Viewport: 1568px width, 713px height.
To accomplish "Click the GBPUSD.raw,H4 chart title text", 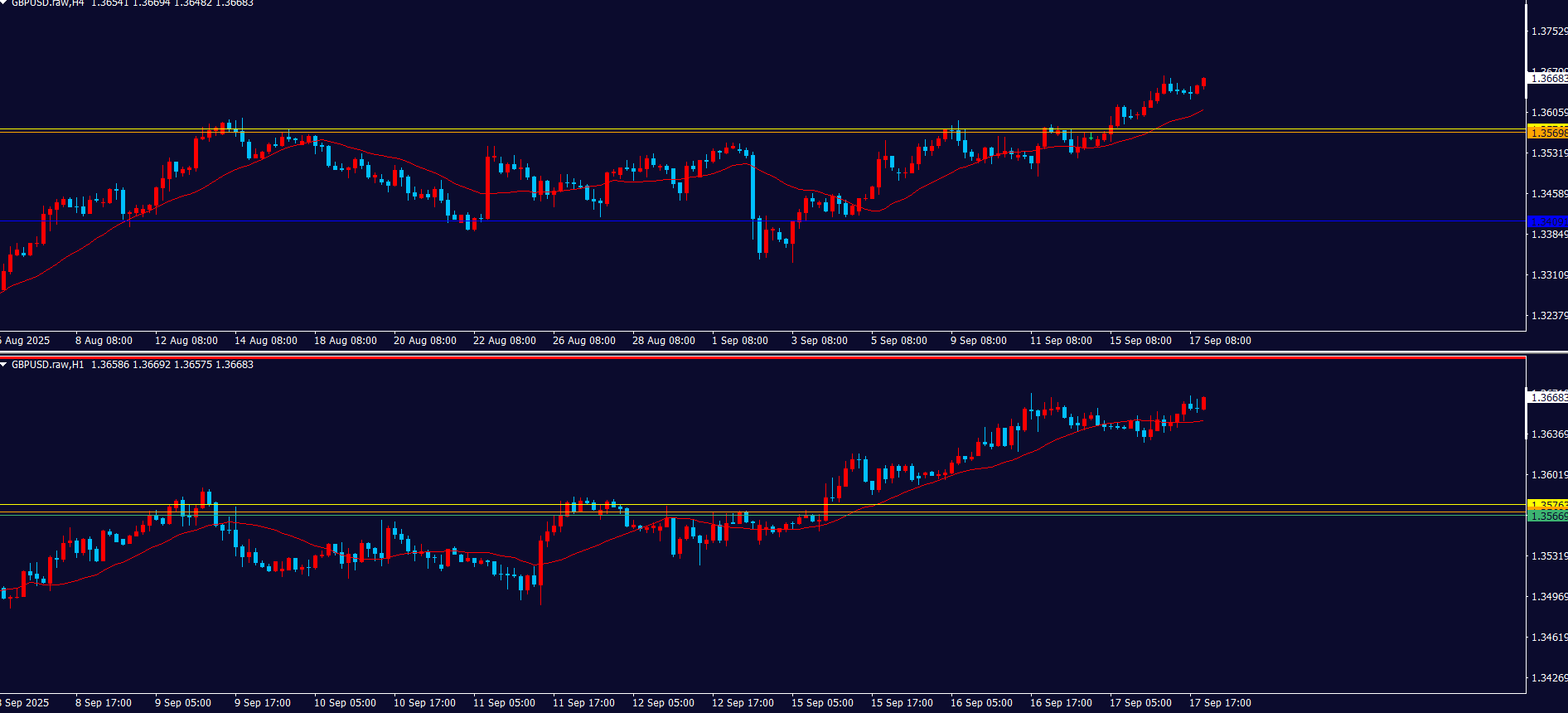I will [47, 3].
